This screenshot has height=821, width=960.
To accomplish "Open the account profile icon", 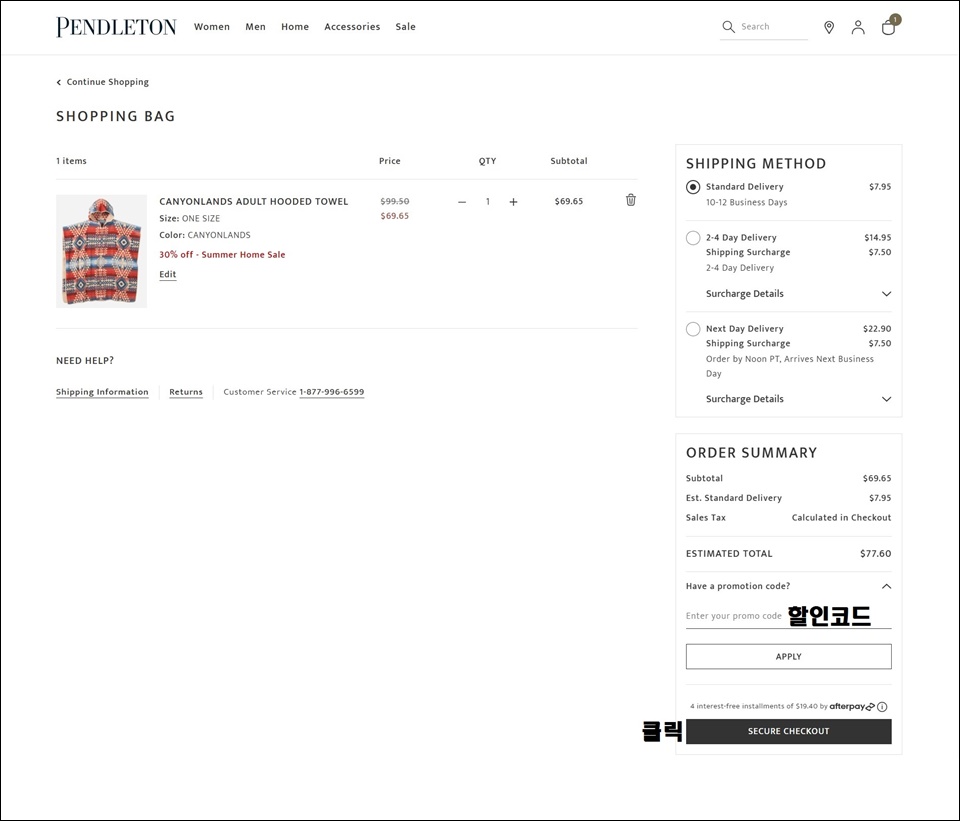I will [858, 27].
